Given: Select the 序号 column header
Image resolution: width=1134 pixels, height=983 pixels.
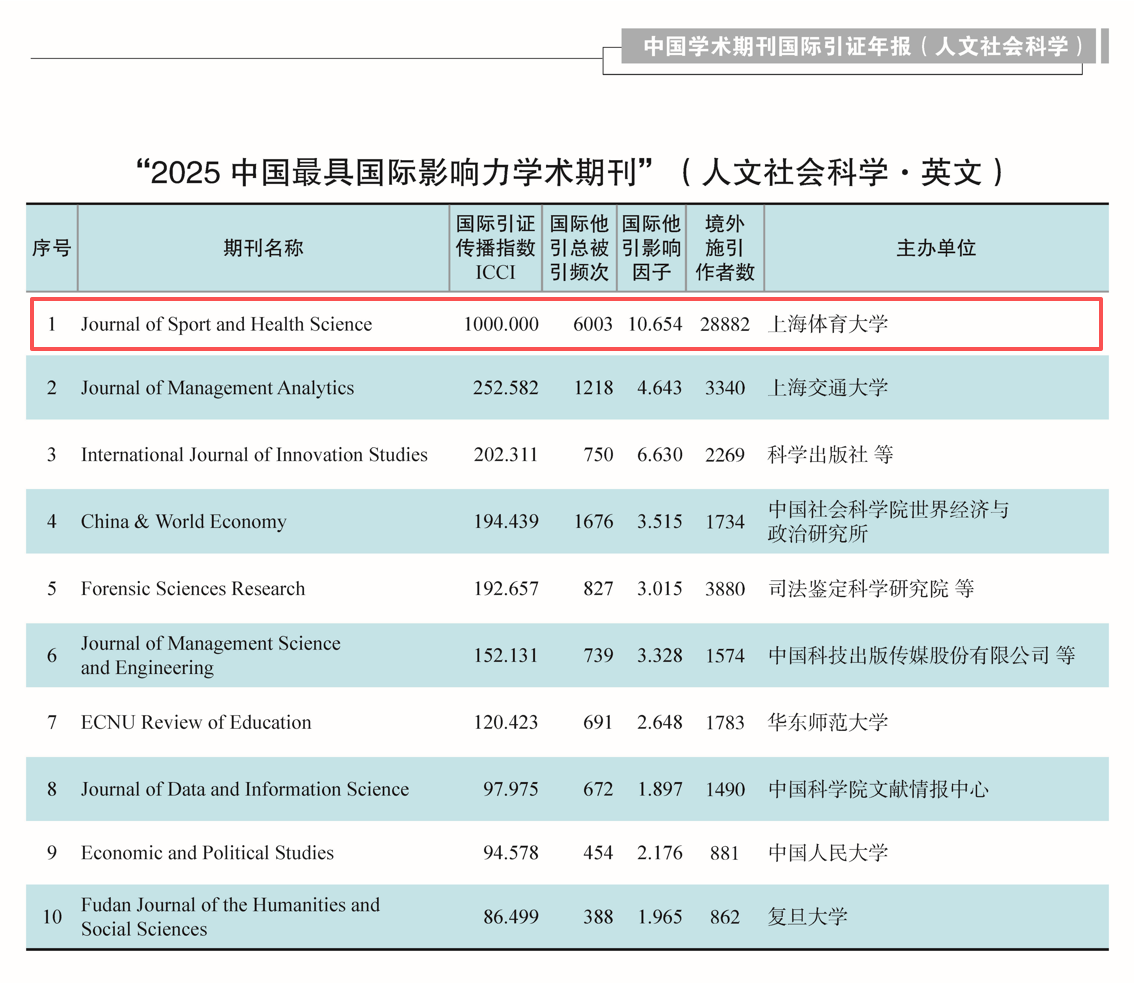Looking at the screenshot, I should click(51, 248).
